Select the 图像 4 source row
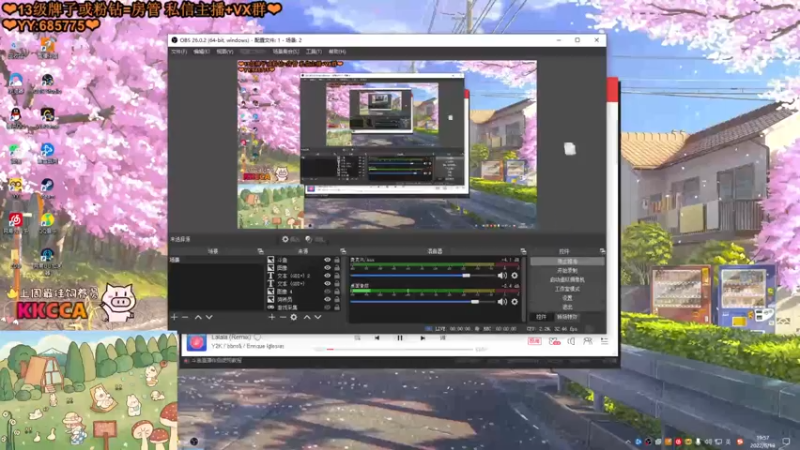 tap(304, 291)
